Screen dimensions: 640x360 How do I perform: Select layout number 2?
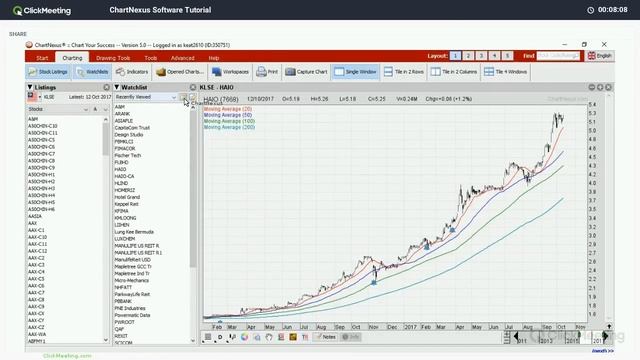coord(468,56)
